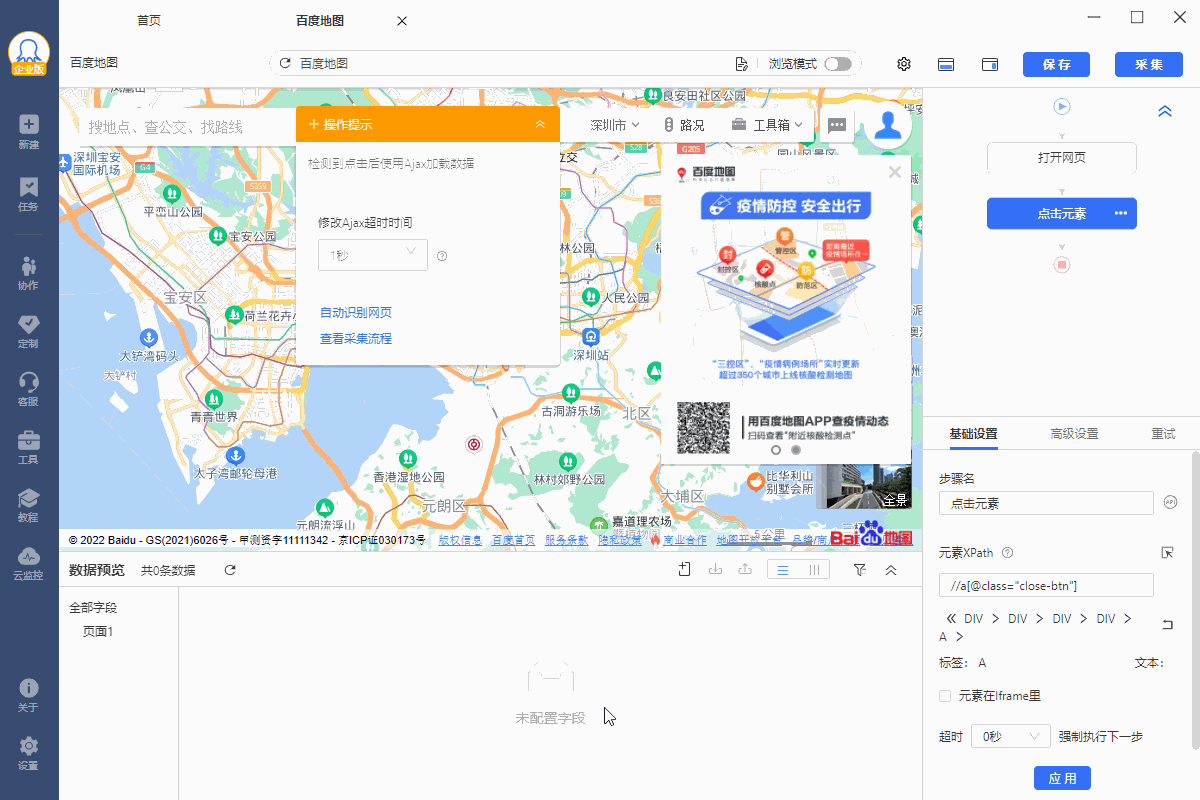Click the 自动识别网页 link

(356, 313)
